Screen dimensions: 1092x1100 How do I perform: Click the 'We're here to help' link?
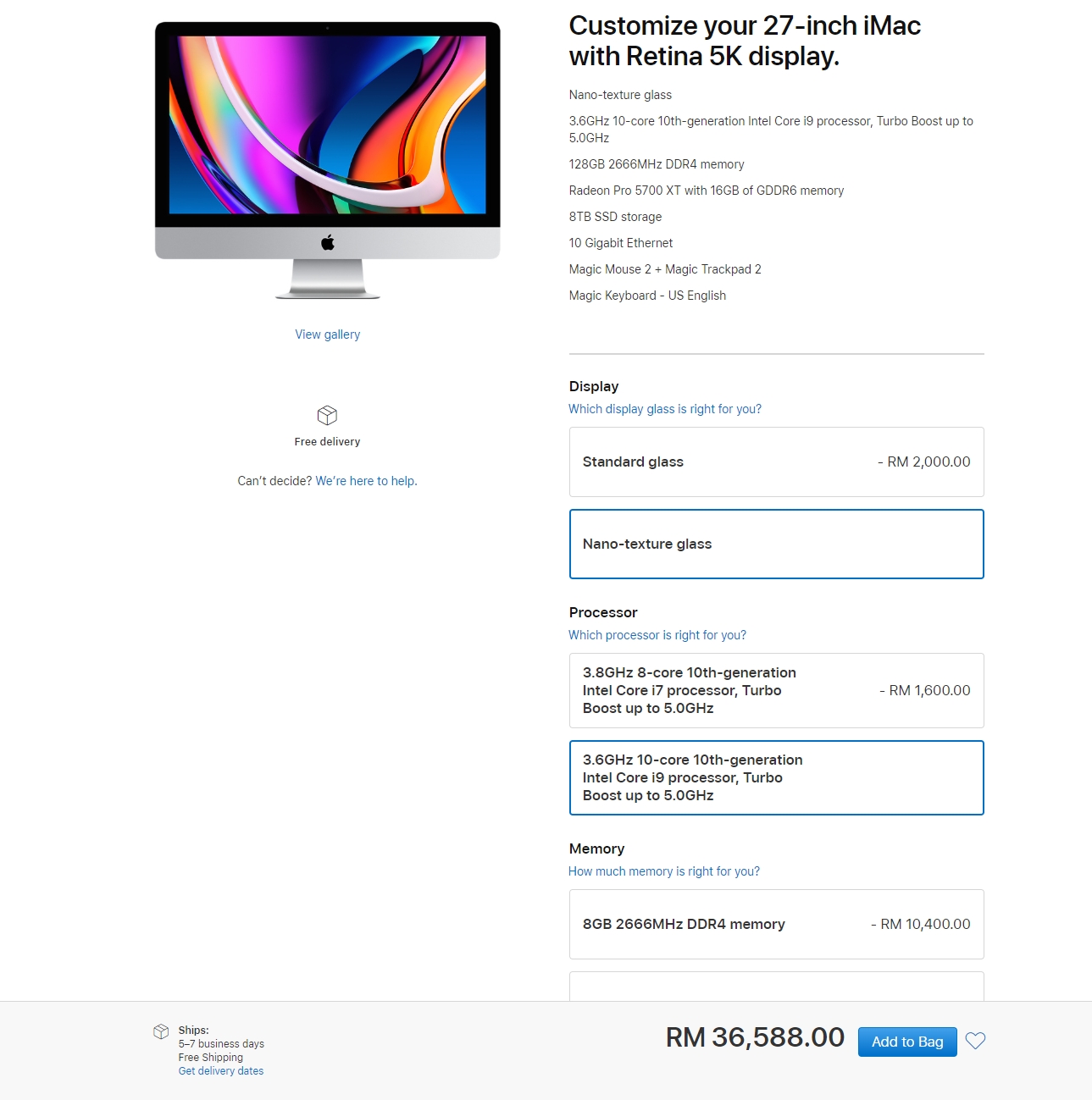click(366, 481)
